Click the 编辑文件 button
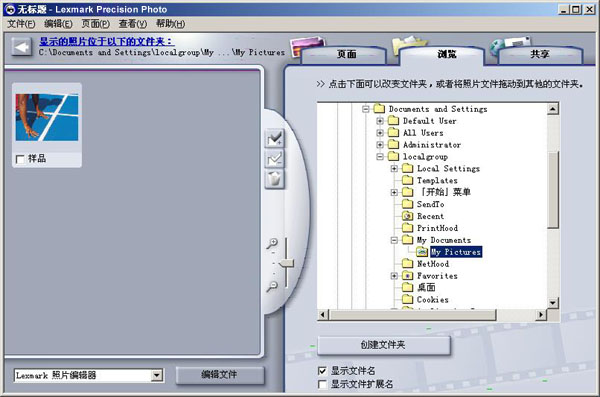 click(x=220, y=374)
